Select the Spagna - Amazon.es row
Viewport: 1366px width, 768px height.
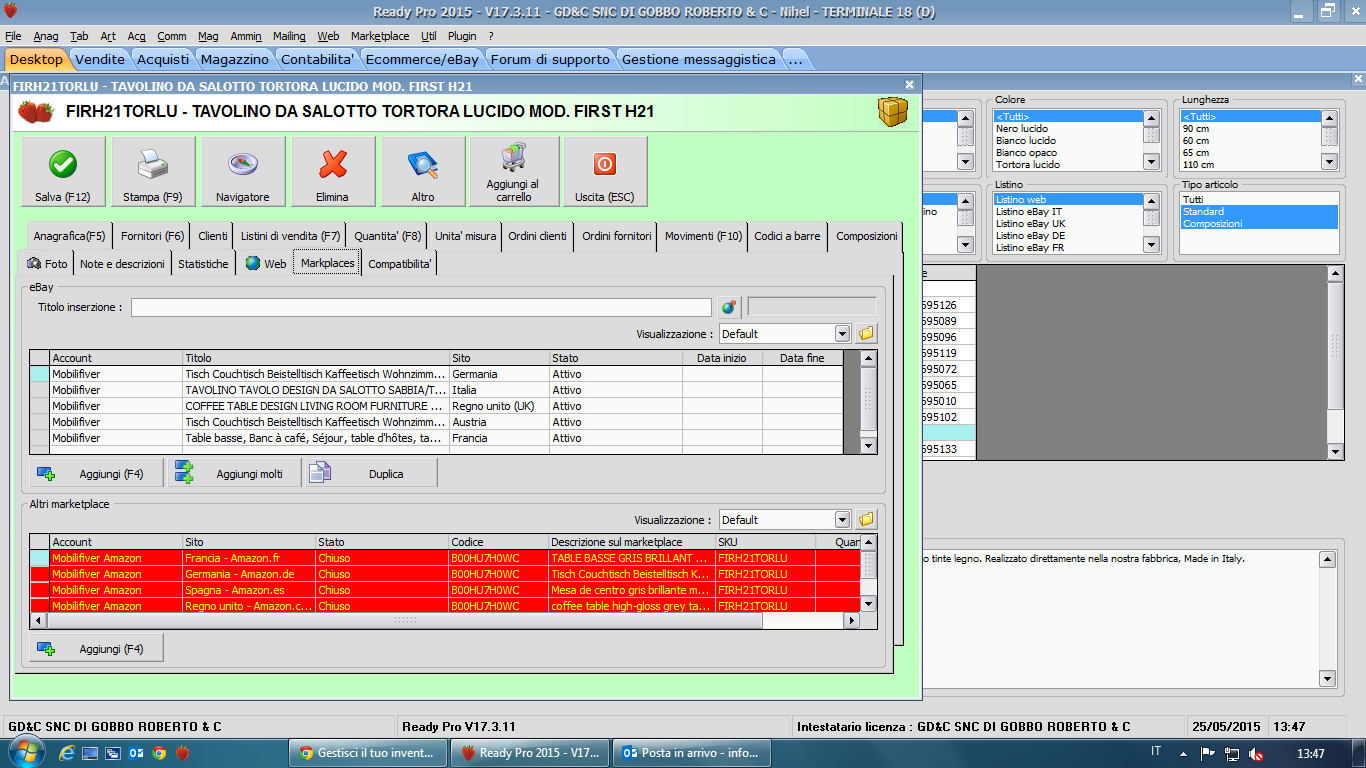(446, 590)
